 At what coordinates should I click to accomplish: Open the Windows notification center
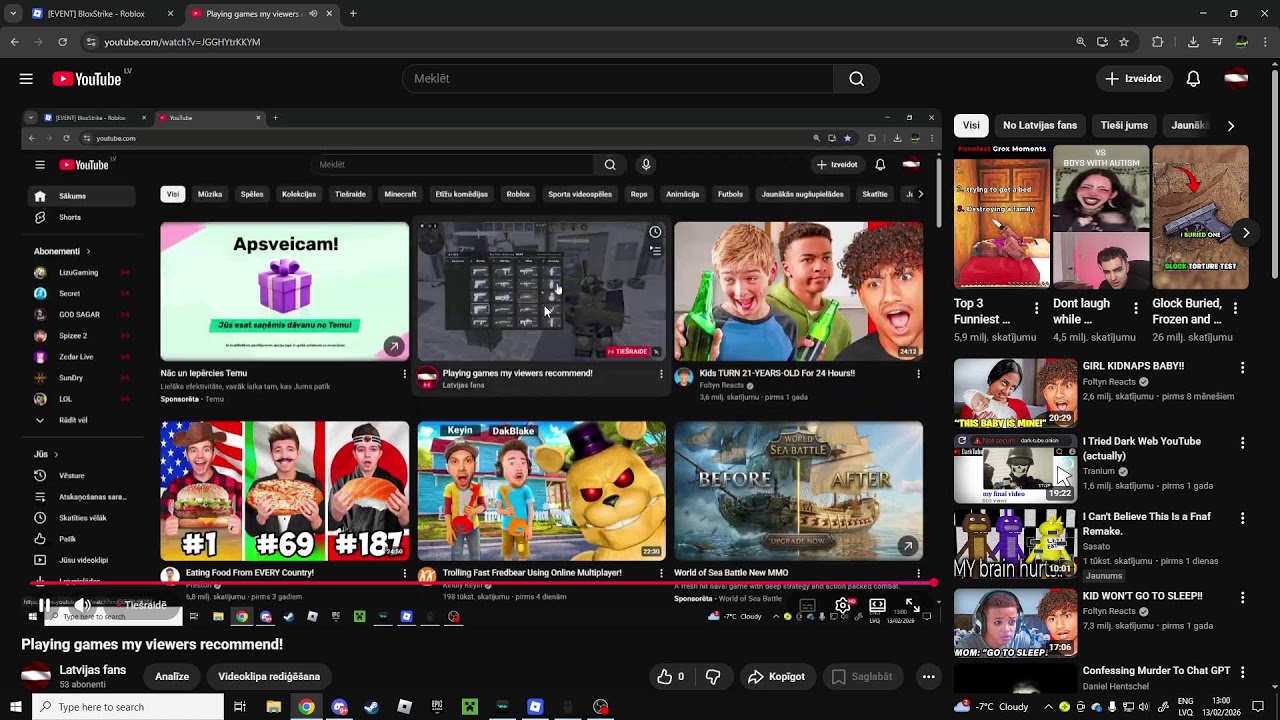[1258, 707]
